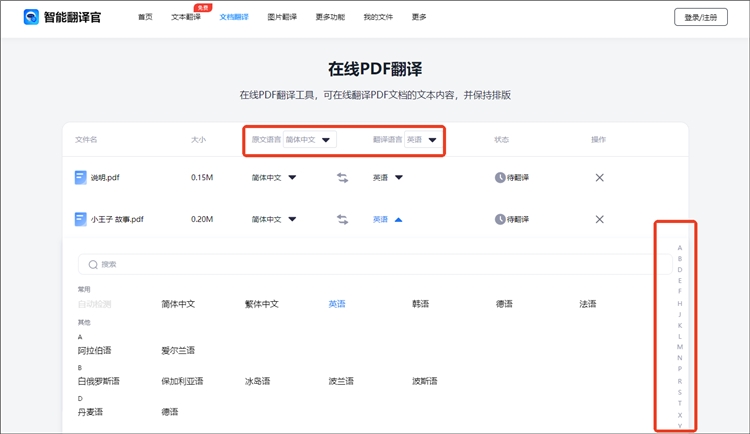This screenshot has width=750, height=434.
Task: Select 波兰语 language
Action: (x=341, y=381)
